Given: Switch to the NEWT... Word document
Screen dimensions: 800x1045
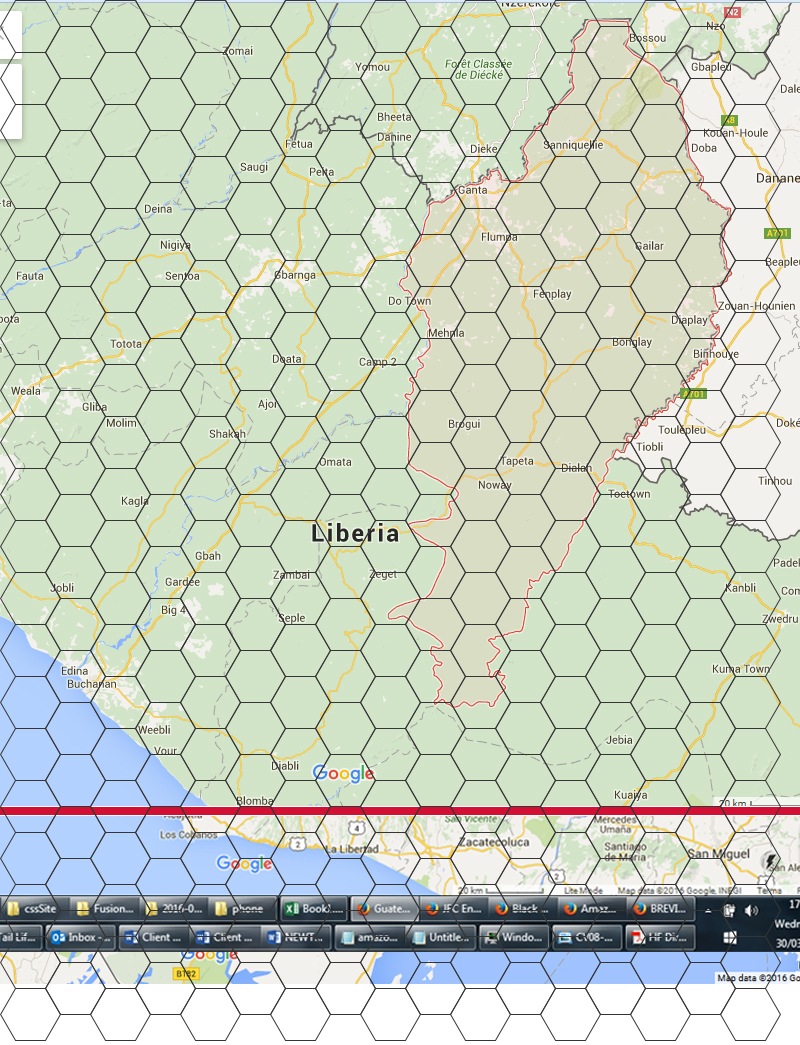Looking at the screenshot, I should (295, 938).
